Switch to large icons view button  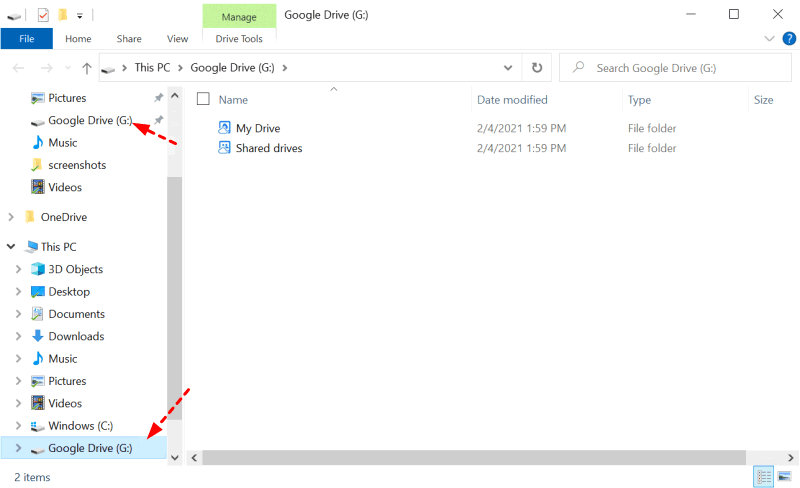pos(784,477)
